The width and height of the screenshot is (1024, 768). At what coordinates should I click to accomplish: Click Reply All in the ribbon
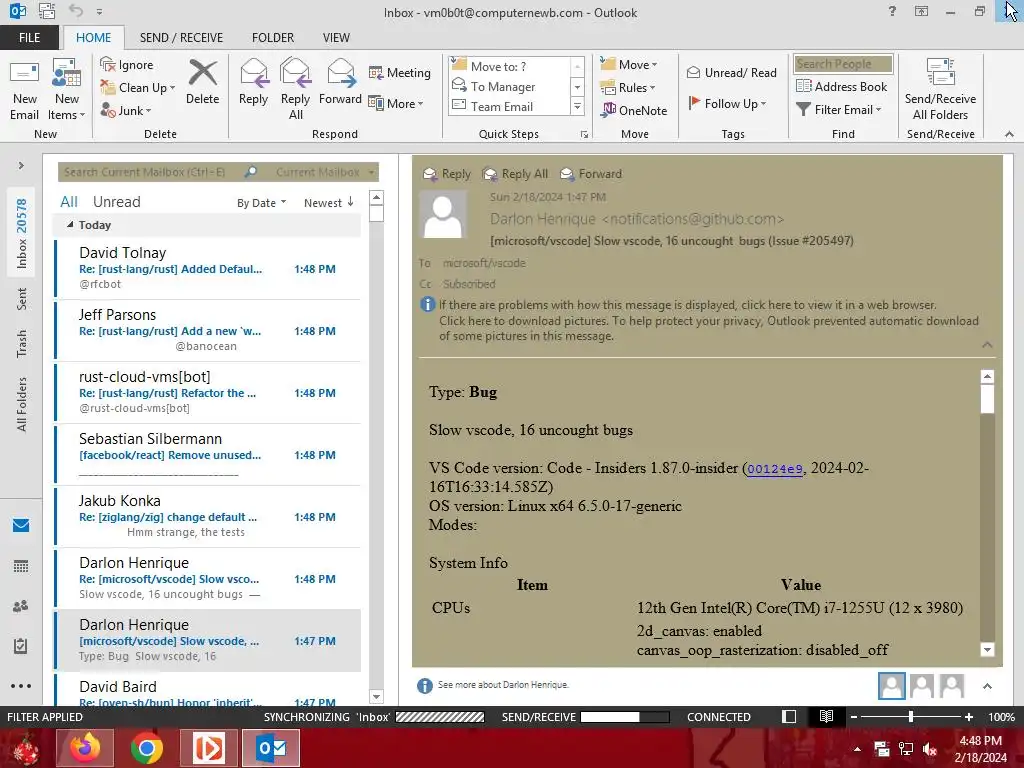(295, 89)
